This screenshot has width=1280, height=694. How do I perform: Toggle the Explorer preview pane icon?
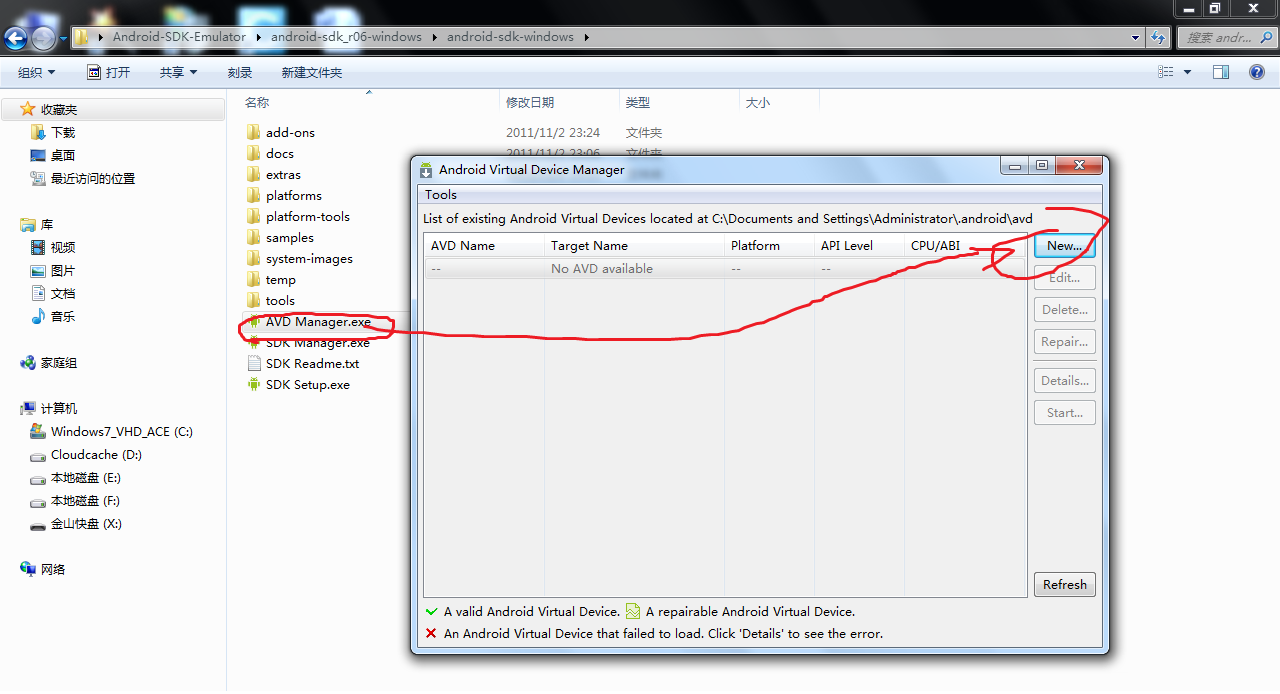tap(1221, 72)
